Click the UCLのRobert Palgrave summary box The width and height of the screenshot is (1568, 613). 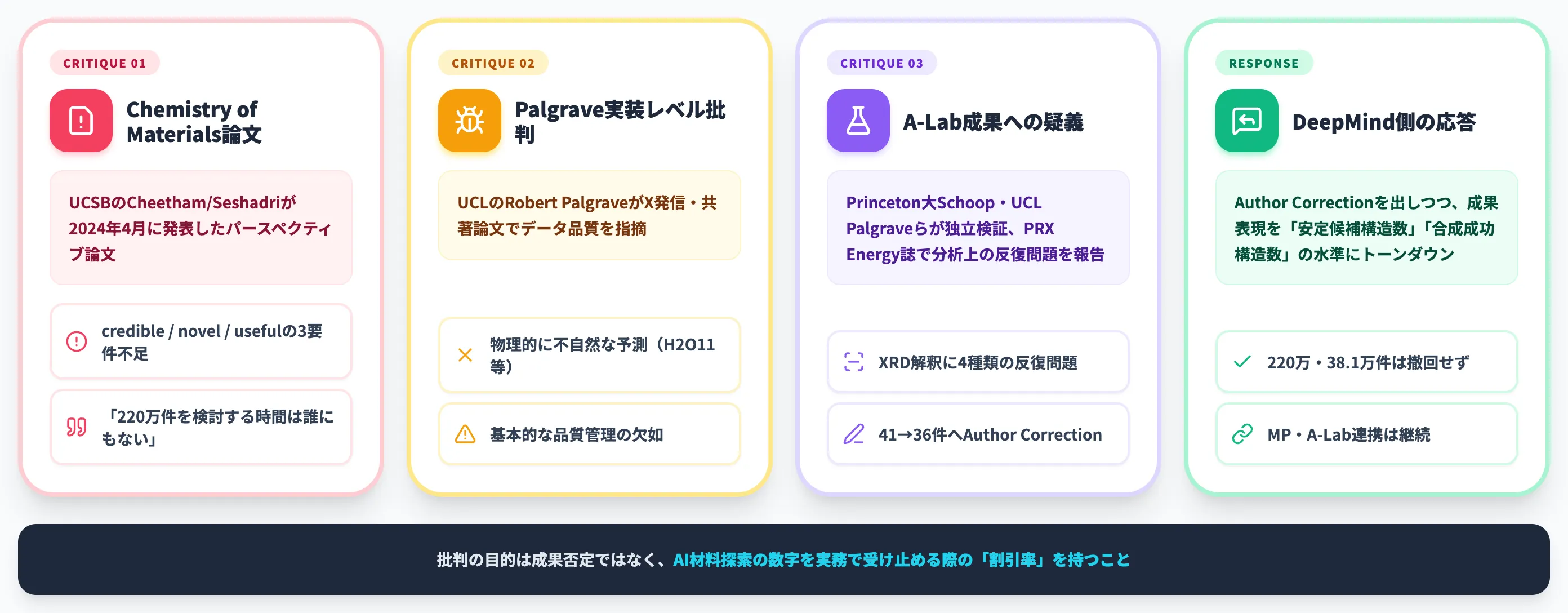point(589,215)
